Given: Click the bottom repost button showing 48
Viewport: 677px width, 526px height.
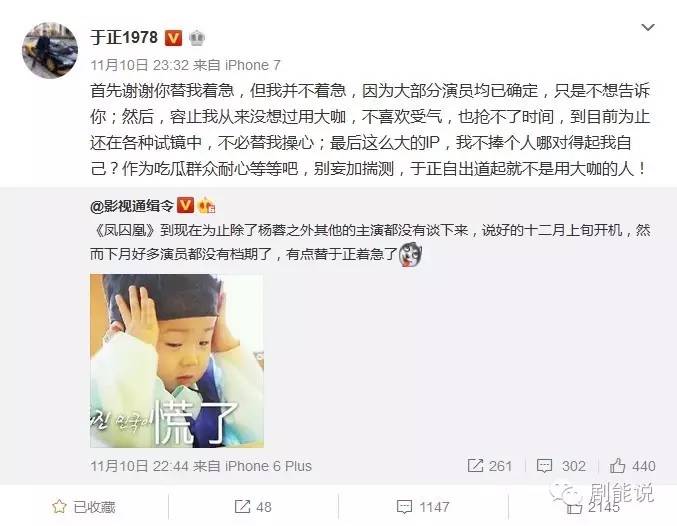Looking at the screenshot, I should (253, 507).
